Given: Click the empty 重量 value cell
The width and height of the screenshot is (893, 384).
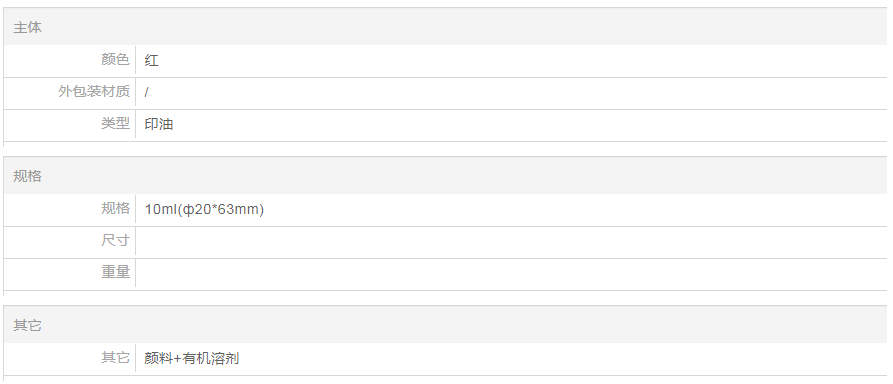Looking at the screenshot, I should pos(511,273).
